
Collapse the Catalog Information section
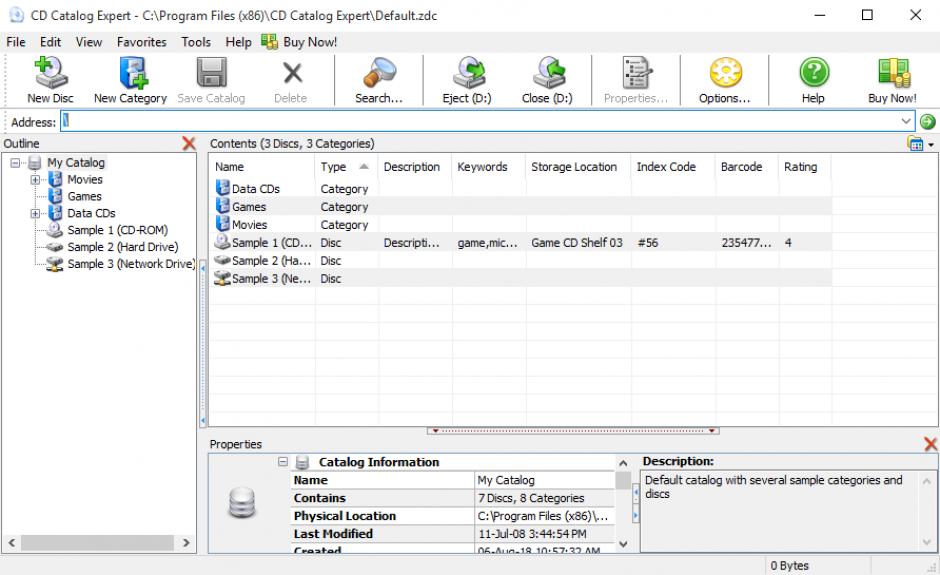[x=283, y=462]
